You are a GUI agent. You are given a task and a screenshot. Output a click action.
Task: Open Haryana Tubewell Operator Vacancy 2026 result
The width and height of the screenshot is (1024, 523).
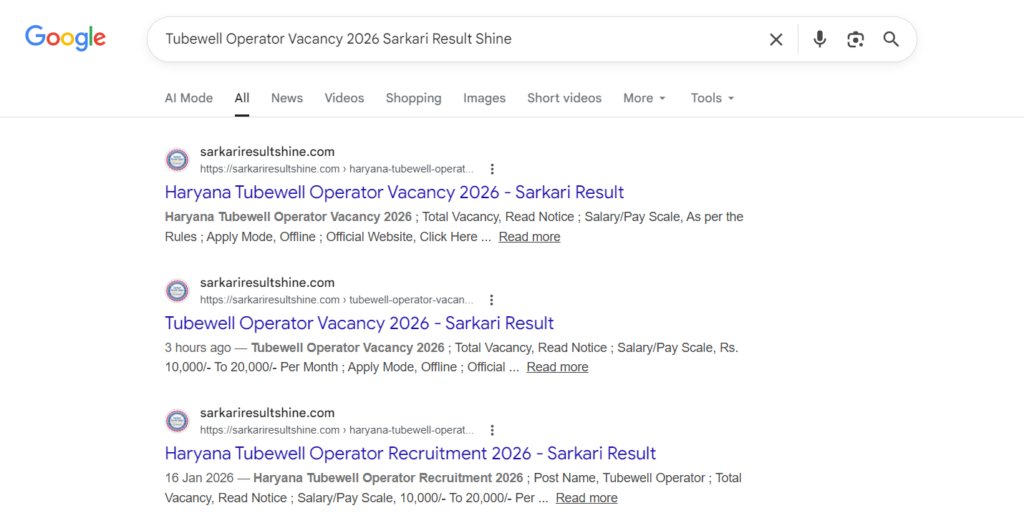click(x=394, y=192)
